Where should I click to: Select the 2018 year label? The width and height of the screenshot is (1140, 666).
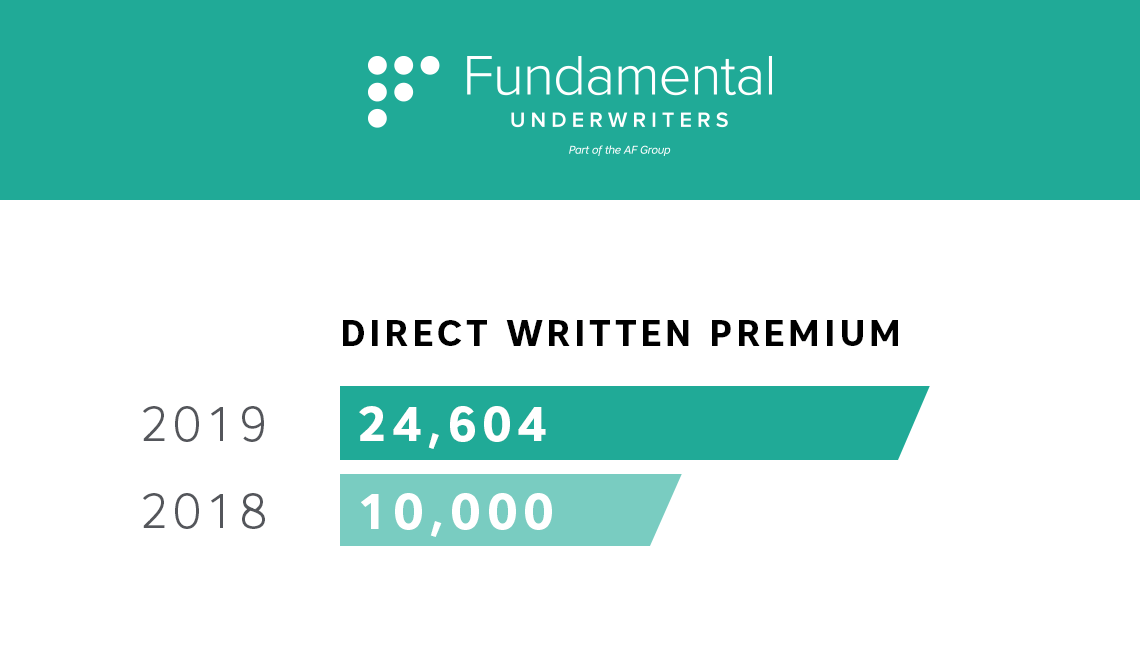click(204, 511)
